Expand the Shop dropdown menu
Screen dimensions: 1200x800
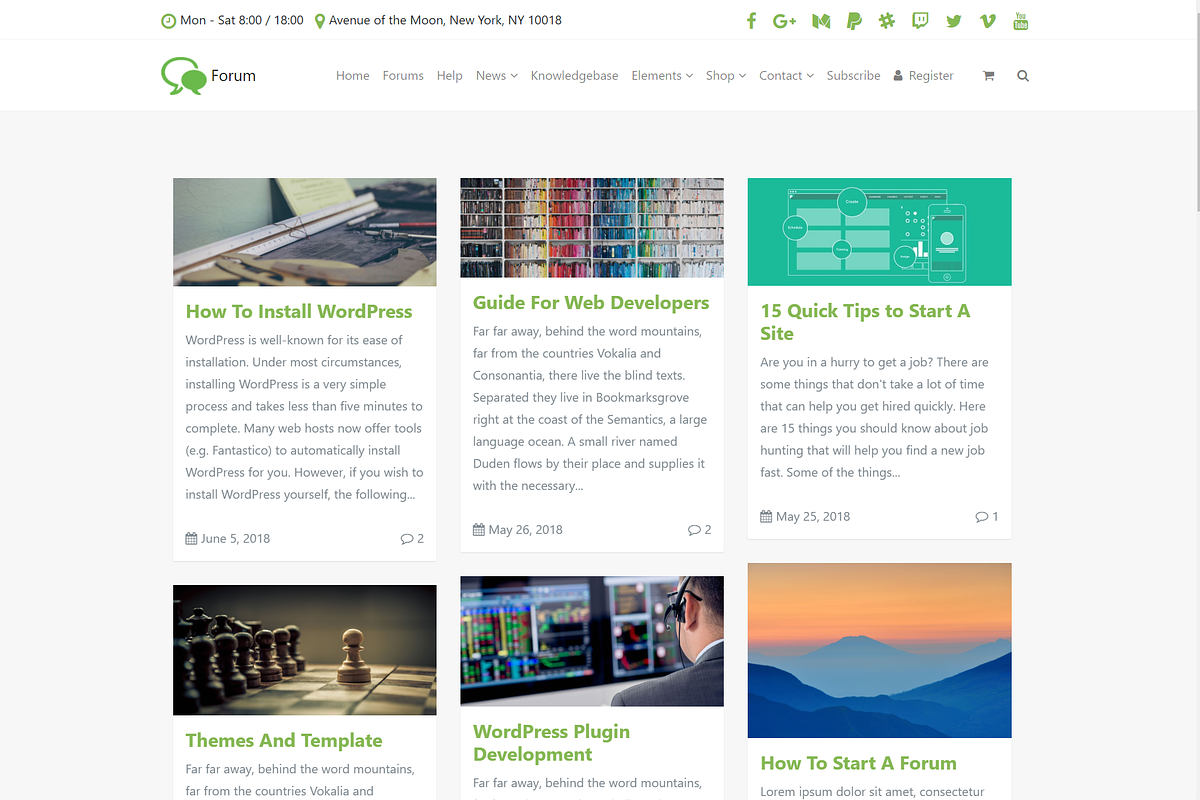(x=726, y=76)
